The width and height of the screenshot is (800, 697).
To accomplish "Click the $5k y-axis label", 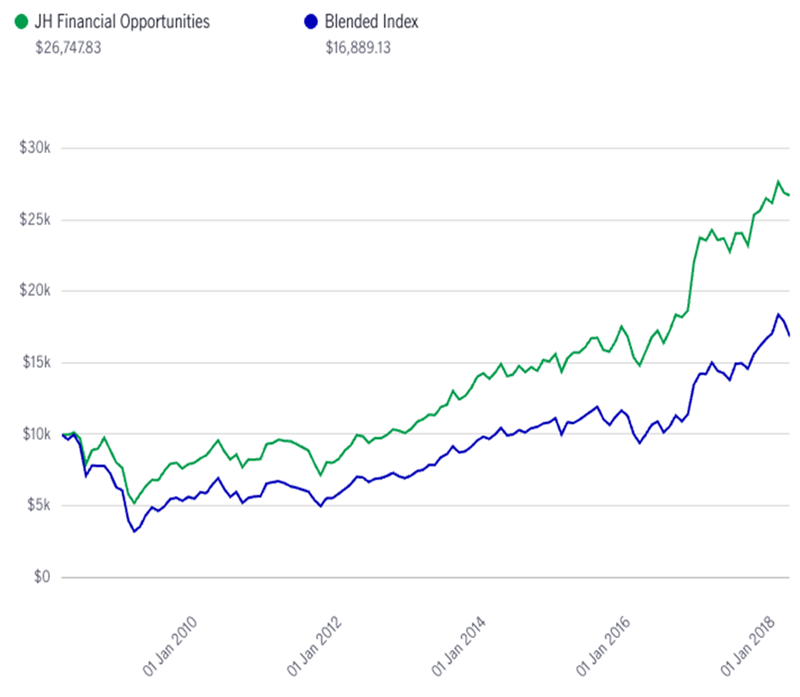I will coord(38,506).
